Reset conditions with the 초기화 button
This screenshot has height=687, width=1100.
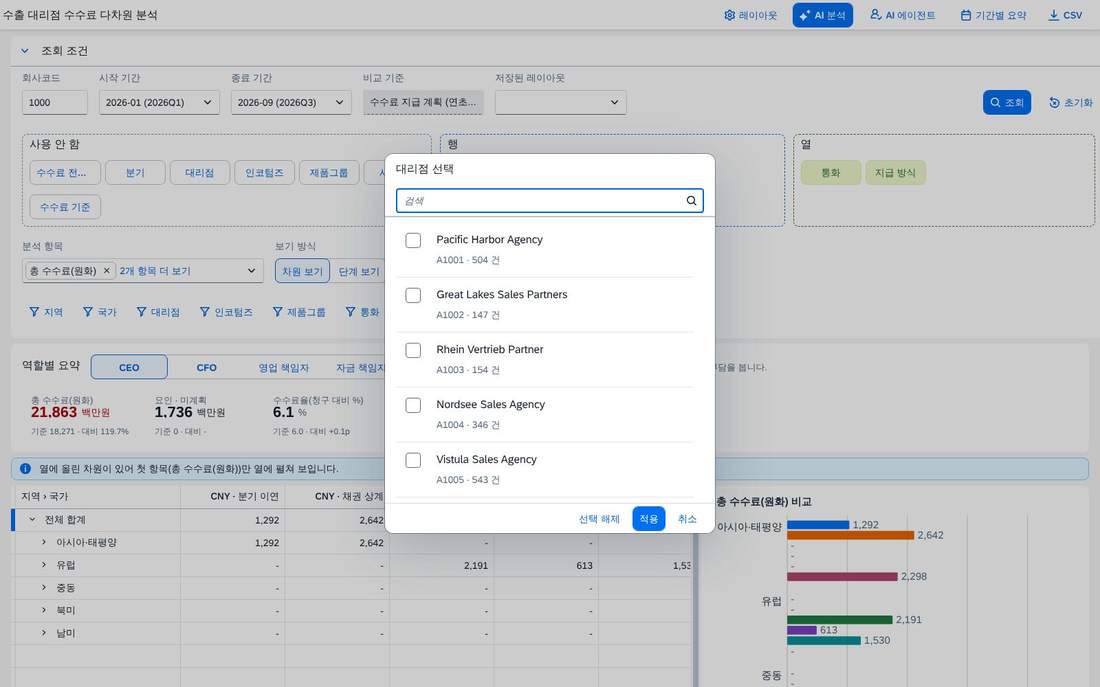pyautogui.click(x=1071, y=102)
